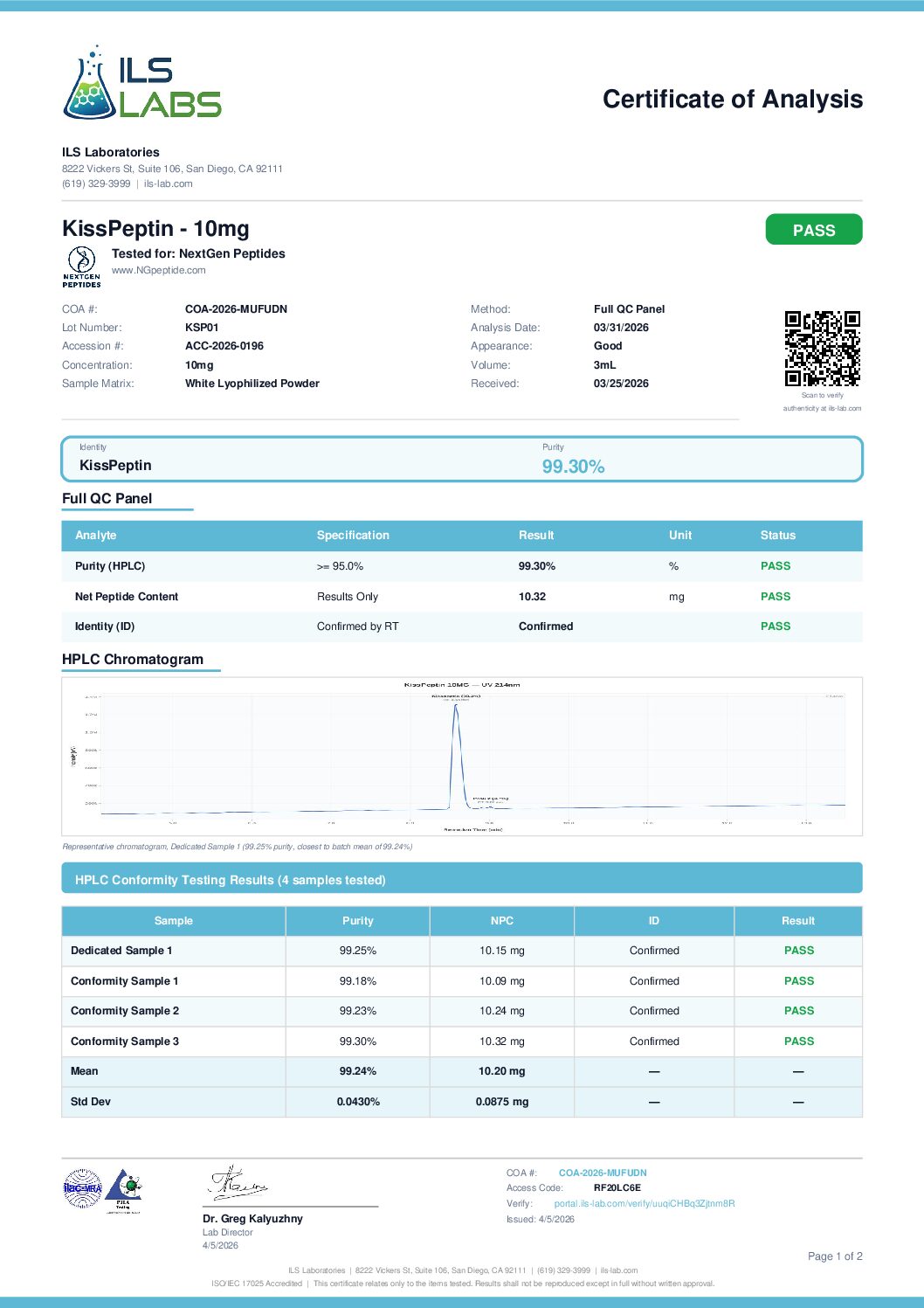Click the 'Purity (HPLC)' row label
The image size is (924, 1308).
[x=110, y=566]
